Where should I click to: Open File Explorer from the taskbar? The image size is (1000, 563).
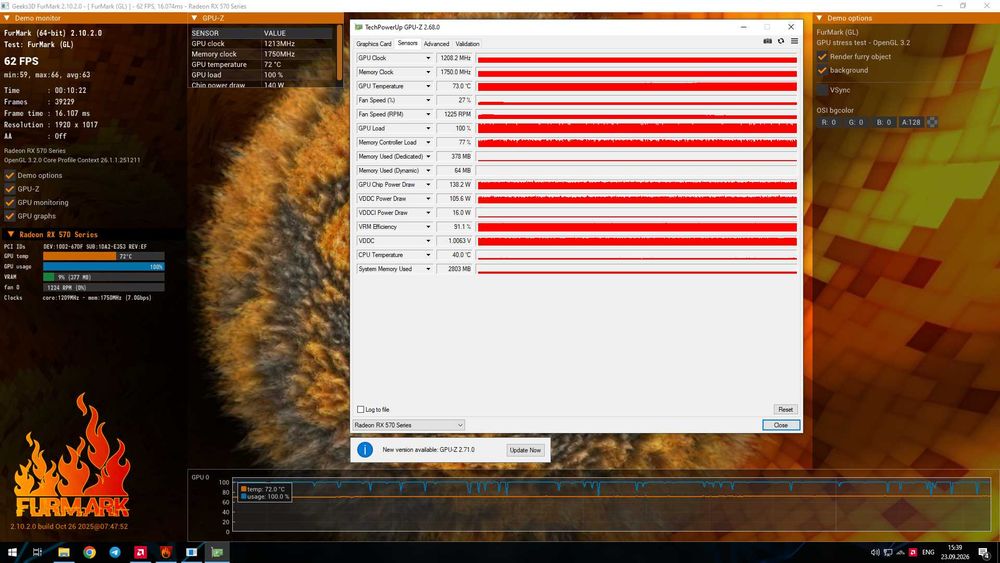[64, 552]
